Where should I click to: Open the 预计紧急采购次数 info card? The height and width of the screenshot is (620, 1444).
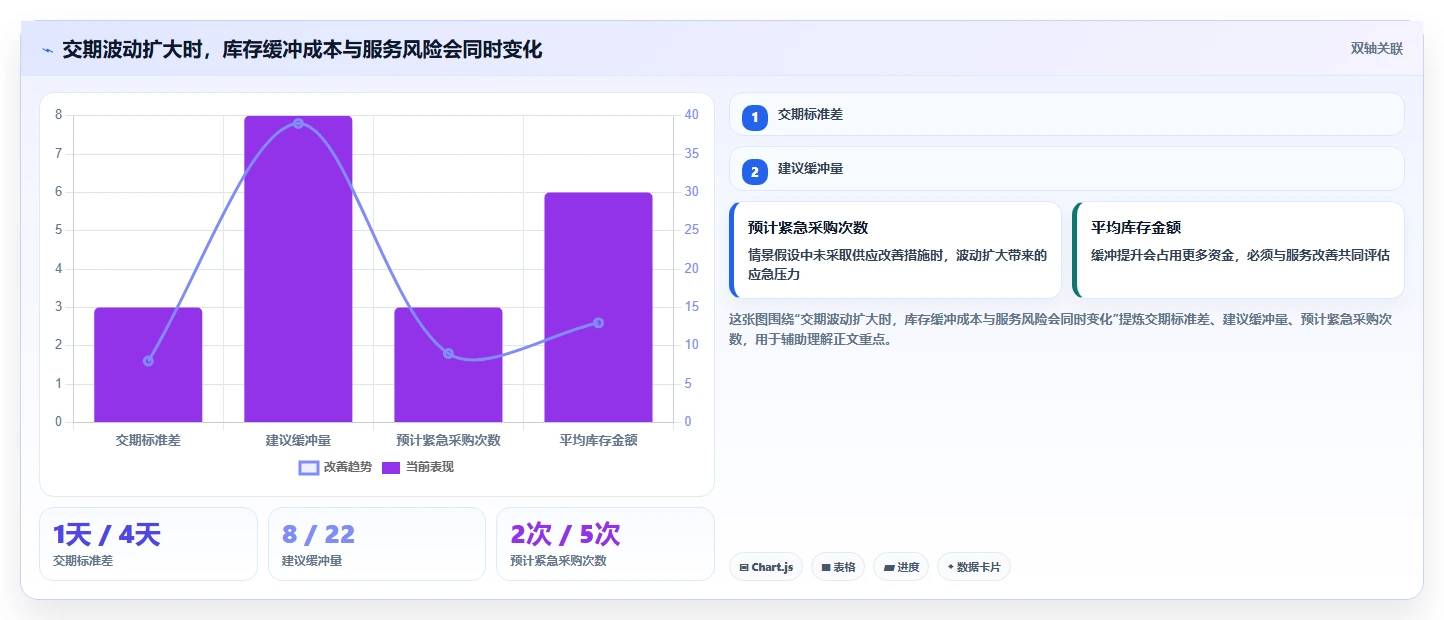pos(896,250)
